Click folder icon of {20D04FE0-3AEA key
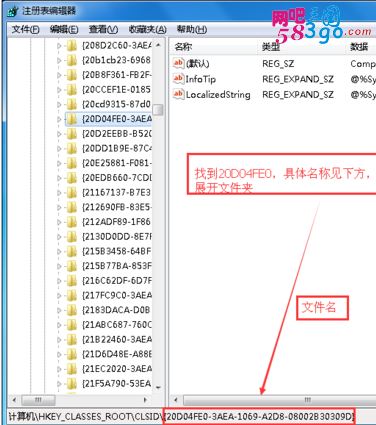 click(x=71, y=119)
